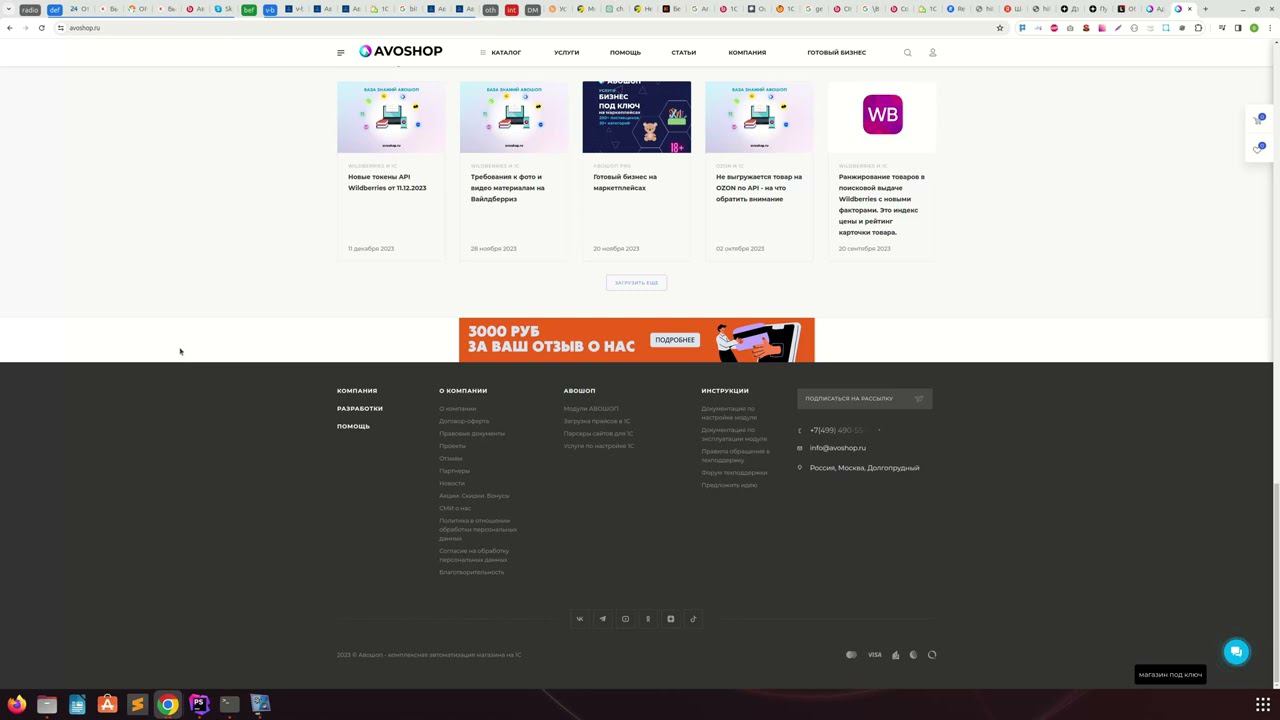Open the user account profile icon
Screen dimensions: 1280x720
tap(933, 53)
